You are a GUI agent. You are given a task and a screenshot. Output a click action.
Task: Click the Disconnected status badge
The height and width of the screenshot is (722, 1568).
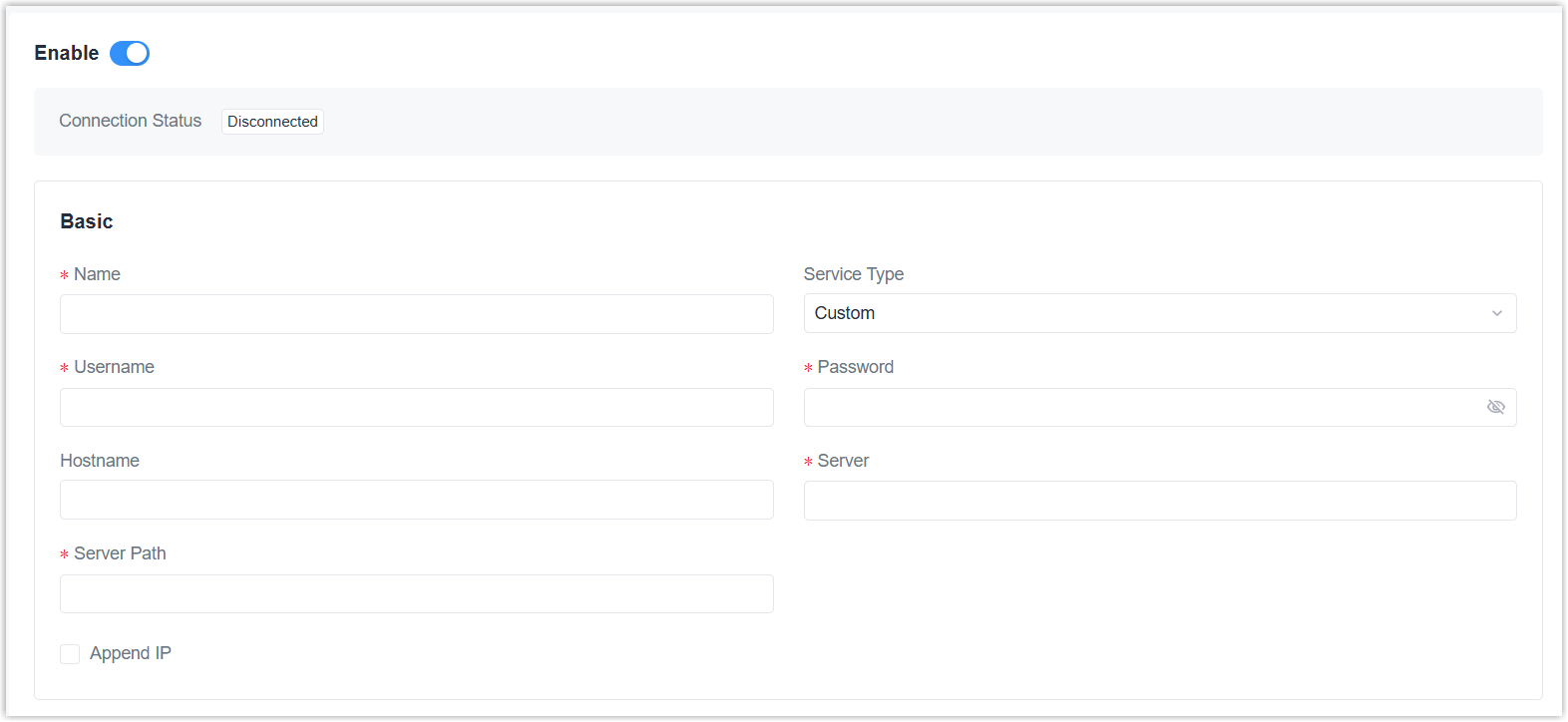tap(272, 122)
